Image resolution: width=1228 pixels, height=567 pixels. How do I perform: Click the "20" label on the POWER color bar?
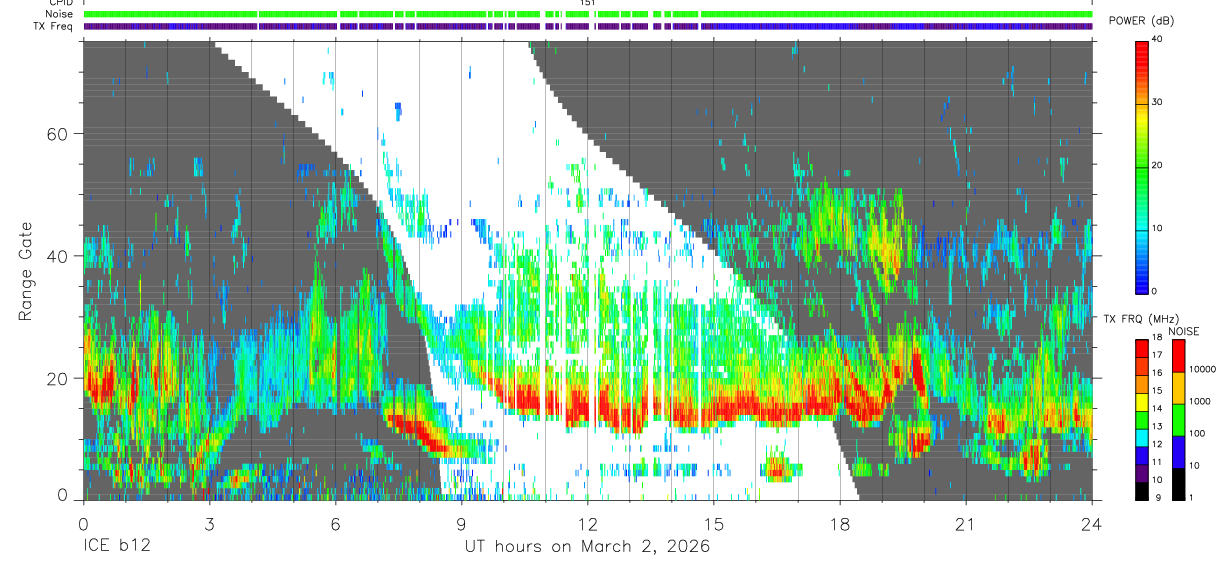1159,165
